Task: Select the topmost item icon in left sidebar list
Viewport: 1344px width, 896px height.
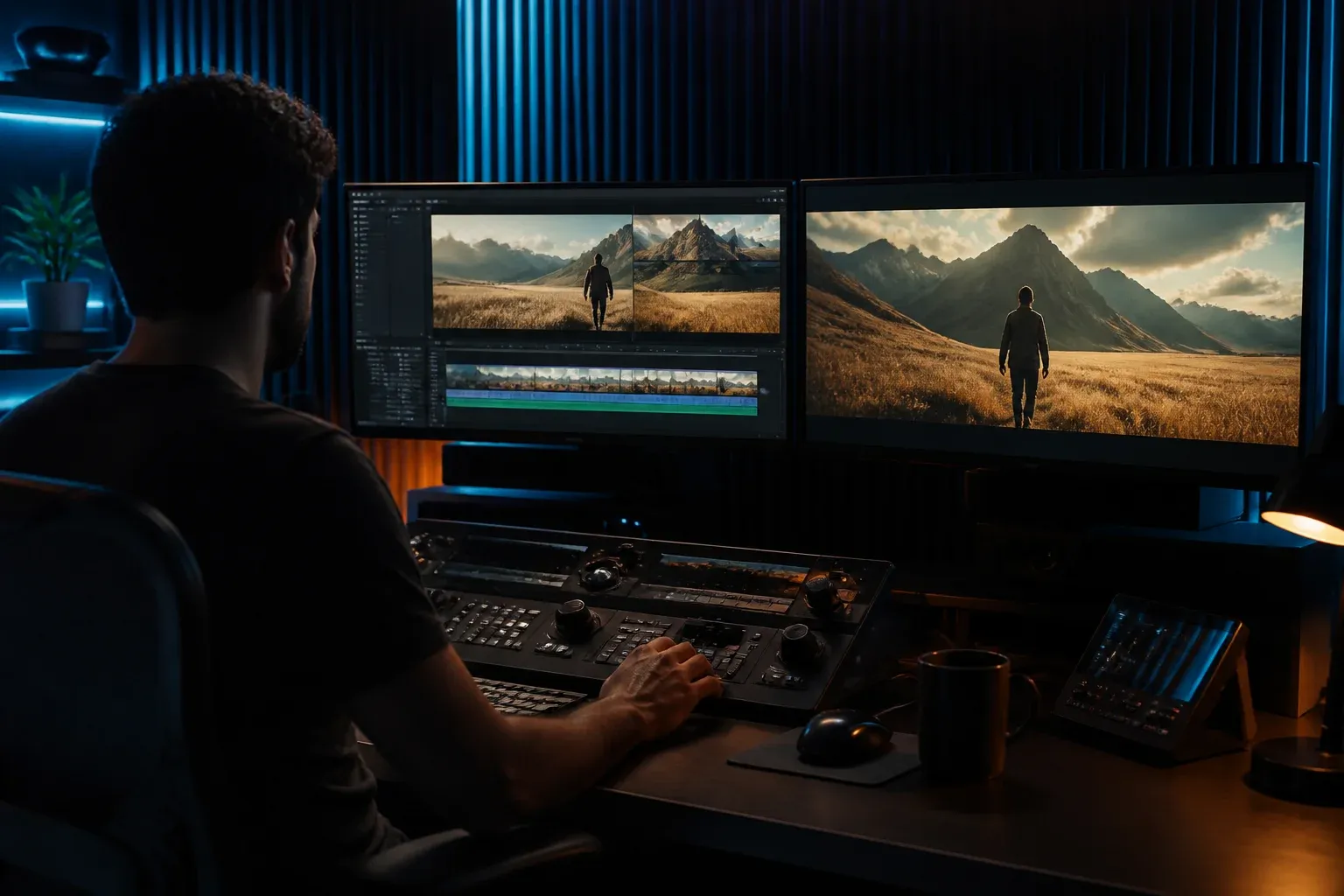Action: (x=355, y=216)
